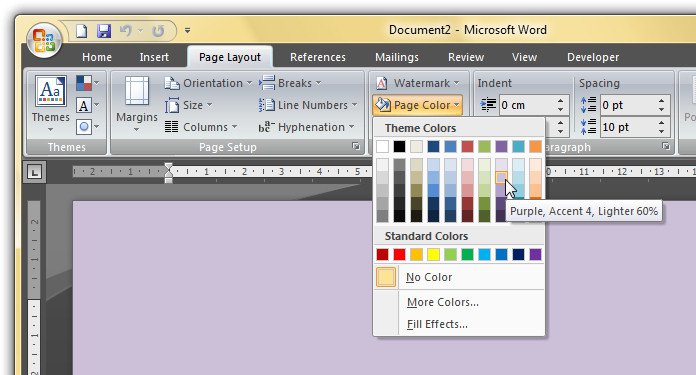The width and height of the screenshot is (696, 375).
Task: Open Theme Colors dropdown
Action: click(87, 83)
